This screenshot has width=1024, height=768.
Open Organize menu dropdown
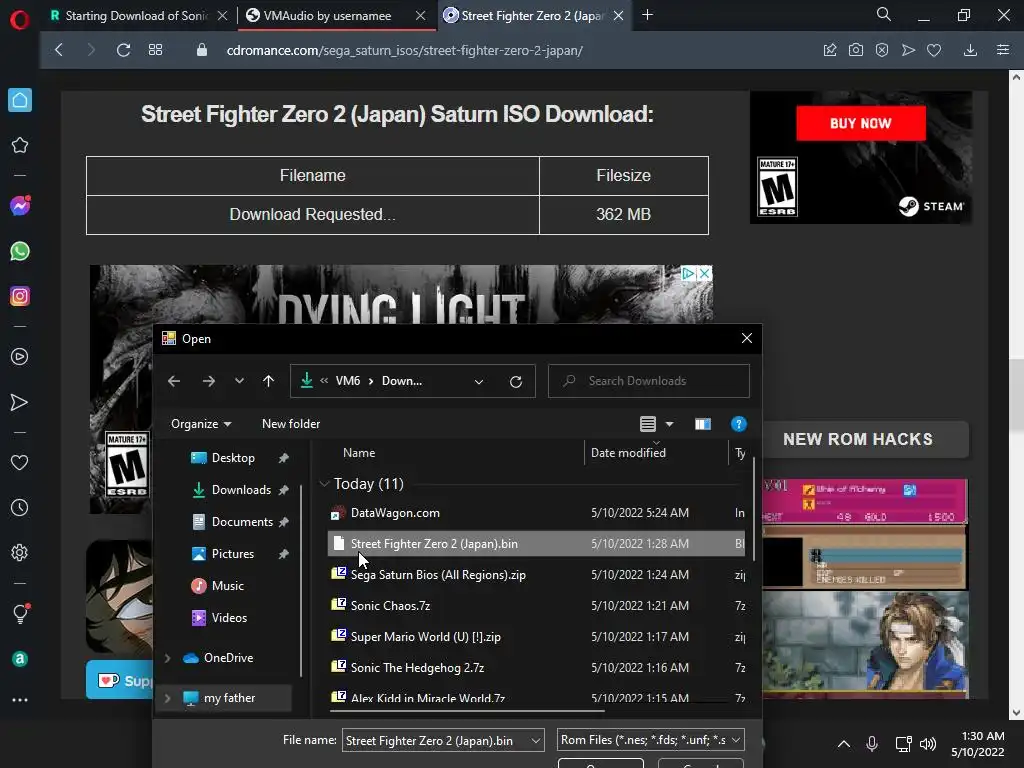click(x=200, y=424)
